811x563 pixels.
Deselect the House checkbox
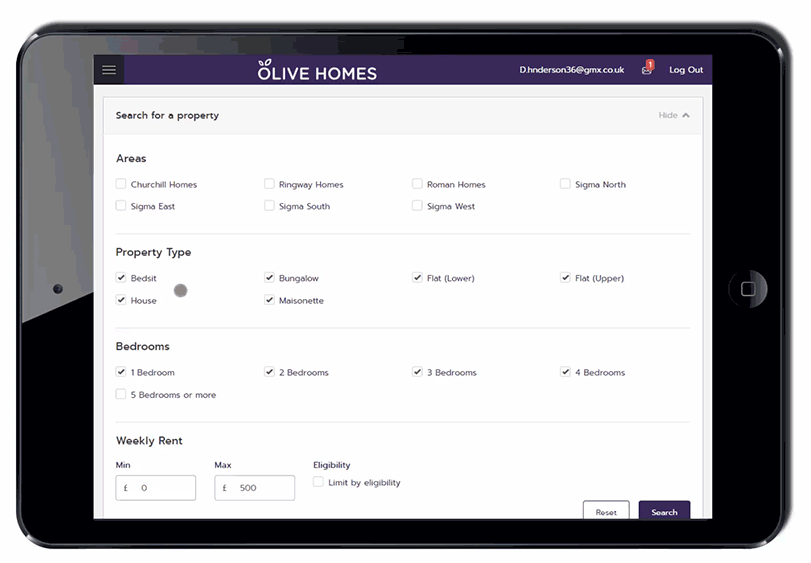tap(121, 300)
